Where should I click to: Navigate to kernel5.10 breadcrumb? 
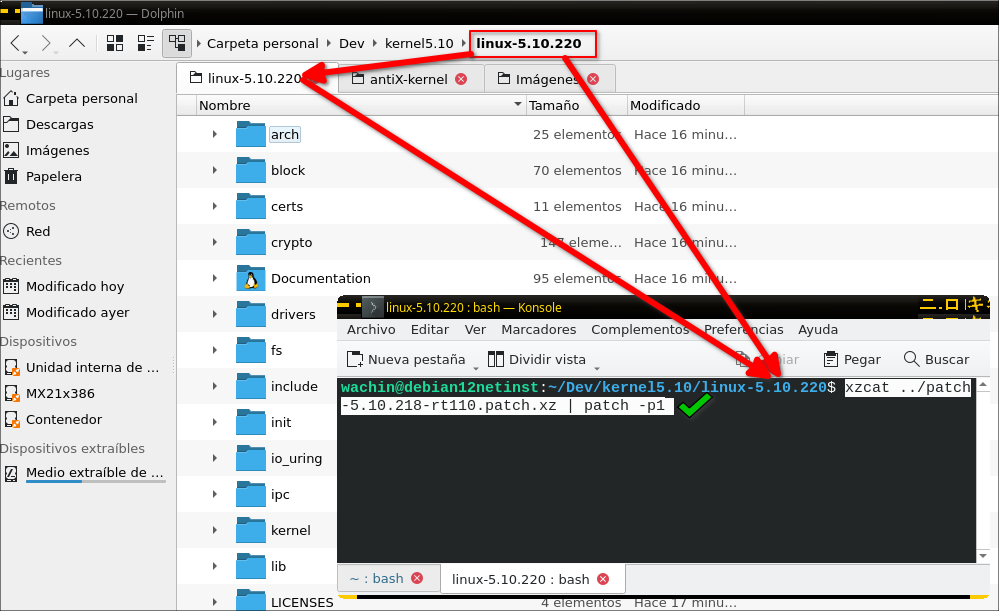pyautogui.click(x=419, y=43)
